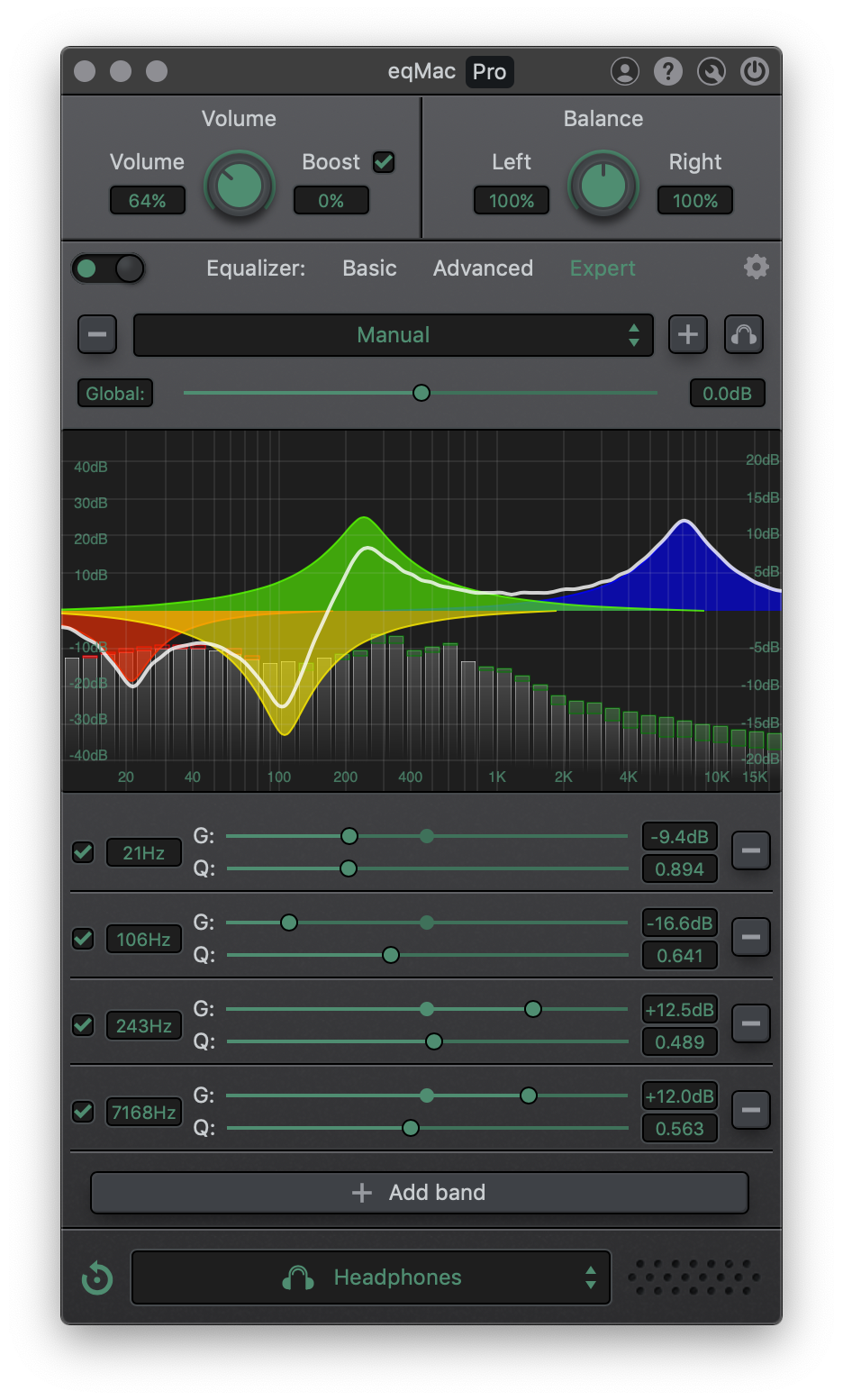
Task: Delete preset with minus button beside Manual
Action: pos(97,335)
